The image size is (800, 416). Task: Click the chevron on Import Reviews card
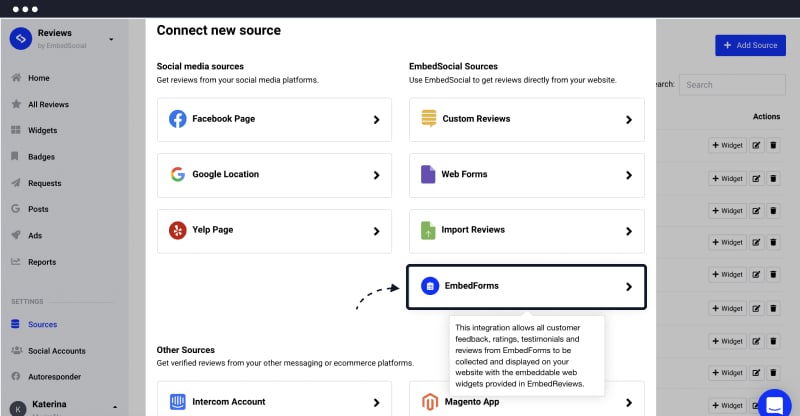coord(629,231)
